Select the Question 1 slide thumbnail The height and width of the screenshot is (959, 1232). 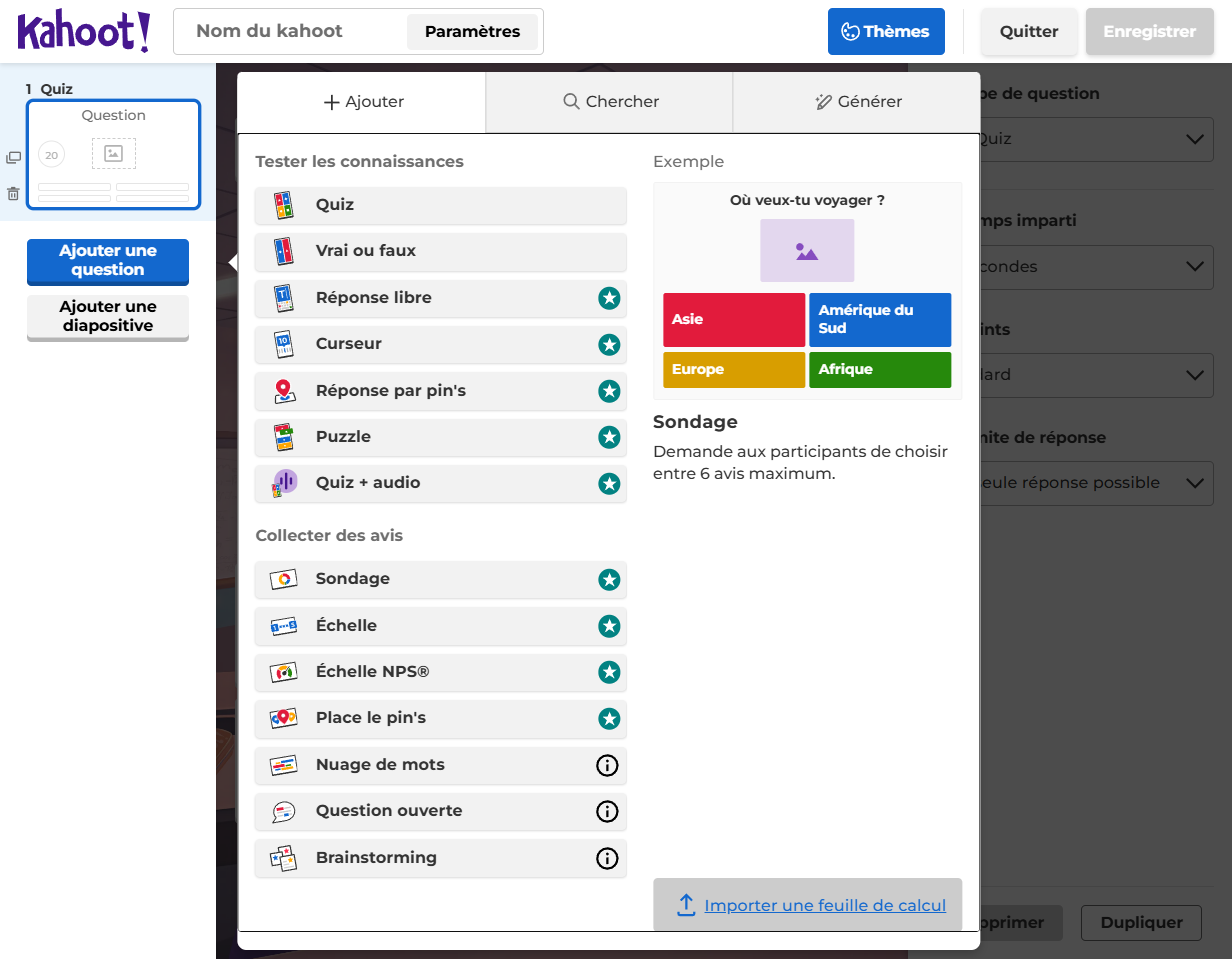point(114,155)
